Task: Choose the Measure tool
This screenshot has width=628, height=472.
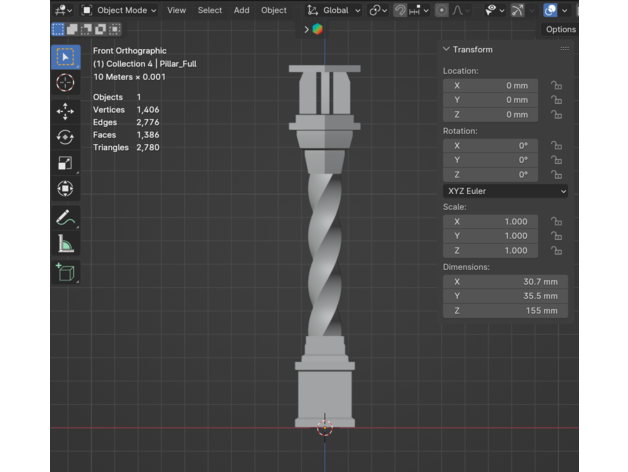Action: (x=65, y=243)
